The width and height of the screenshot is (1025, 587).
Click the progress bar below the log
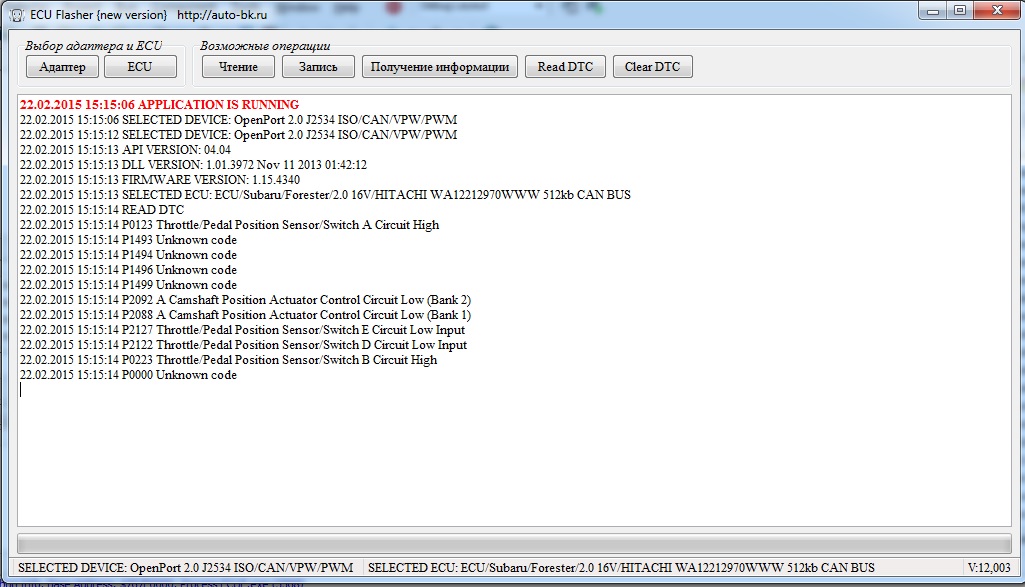pyautogui.click(x=514, y=544)
